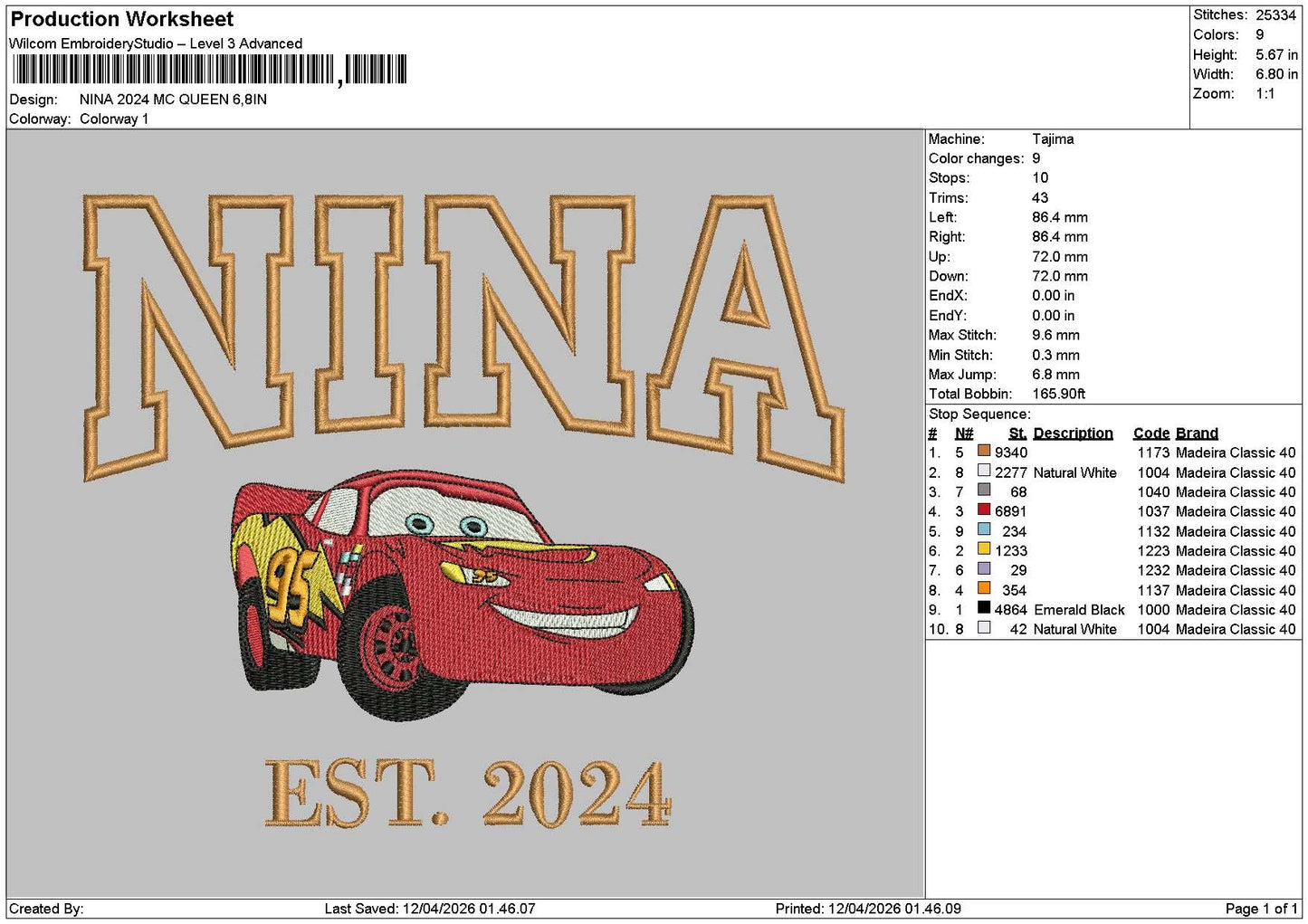Screen dimensions: 1308x924
Task: Click Natural White description in the 2277 row
Action: pyautogui.click(x=1074, y=472)
